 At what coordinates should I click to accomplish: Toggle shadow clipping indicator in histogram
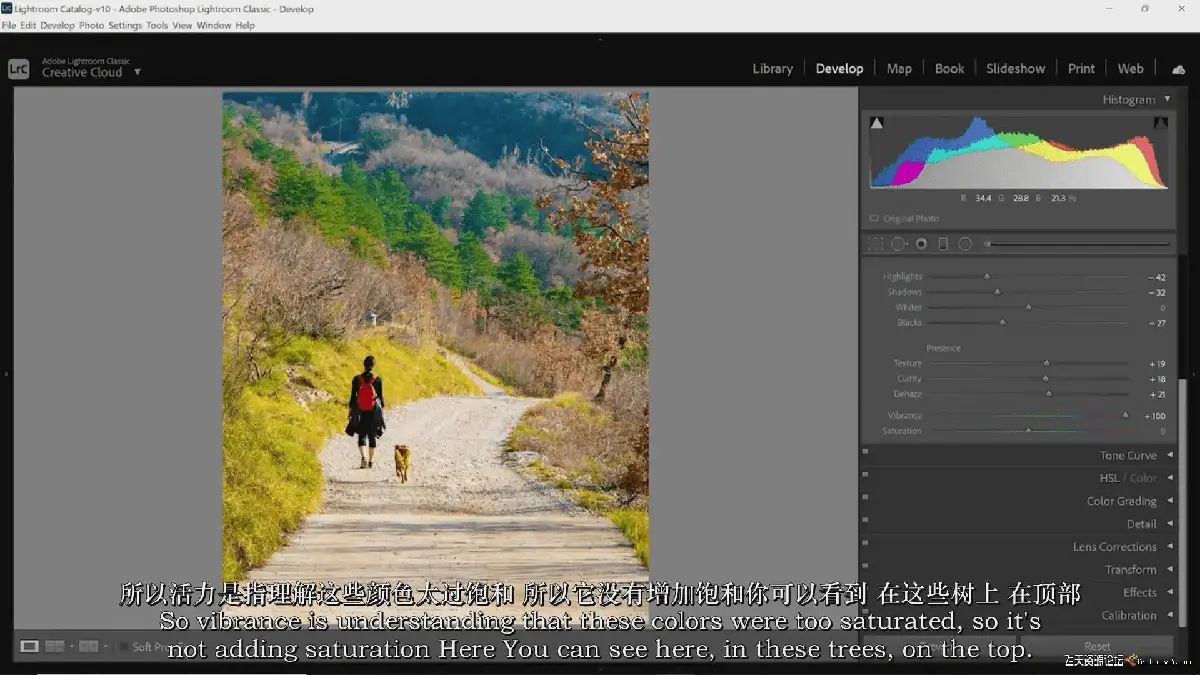point(877,123)
